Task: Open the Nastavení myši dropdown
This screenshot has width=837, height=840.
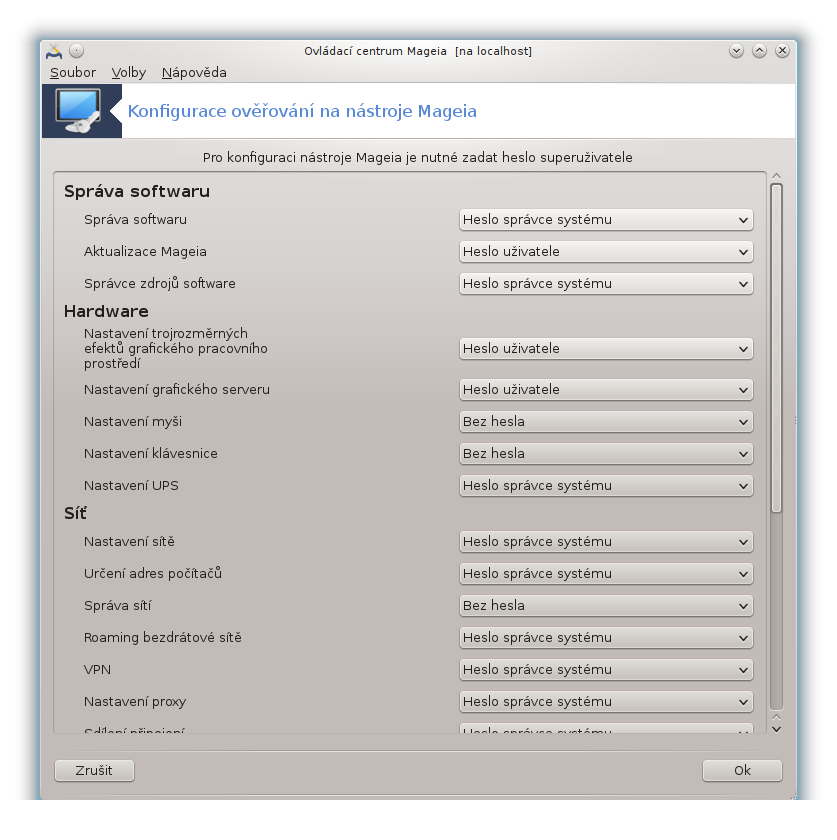Action: 606,422
